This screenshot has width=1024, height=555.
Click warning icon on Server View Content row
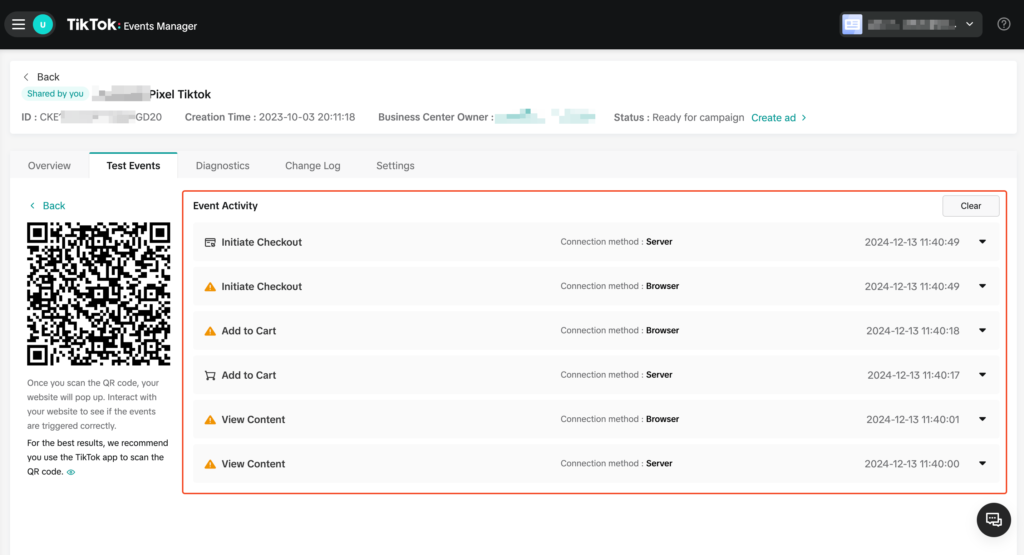210,464
